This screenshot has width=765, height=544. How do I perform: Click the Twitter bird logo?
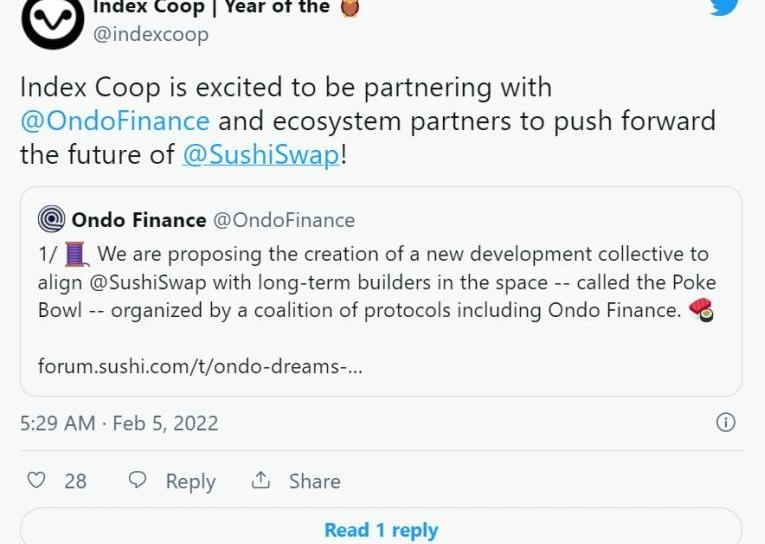tap(726, 6)
